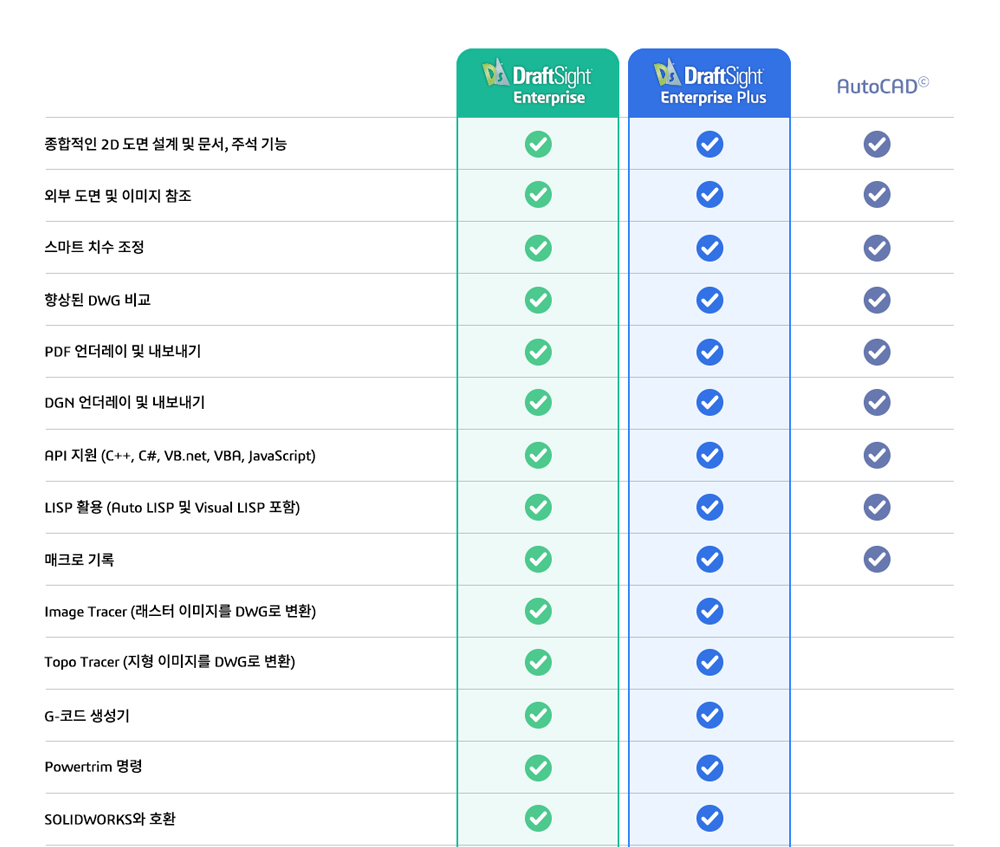
Task: Click Enterprise checkmark for Powertrim 명령
Action: (x=538, y=768)
